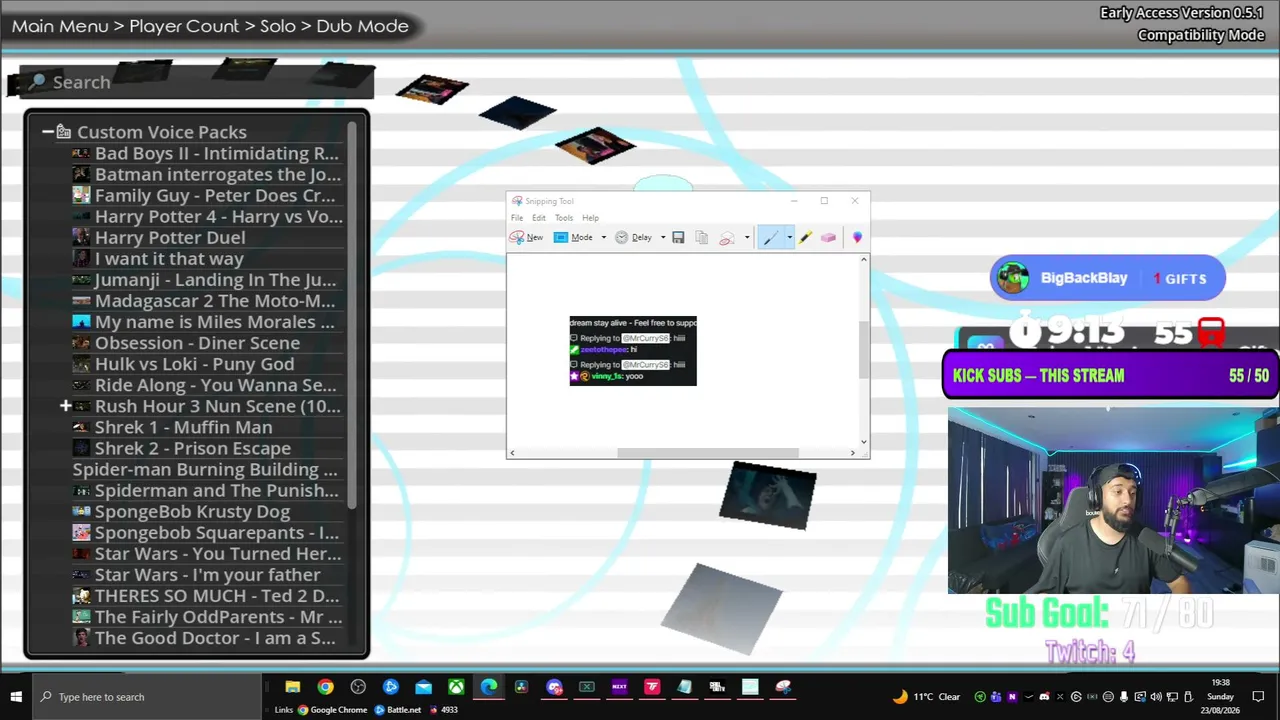Select the yellow Highlighter tool
Viewport: 1280px width, 720px height.
806,237
